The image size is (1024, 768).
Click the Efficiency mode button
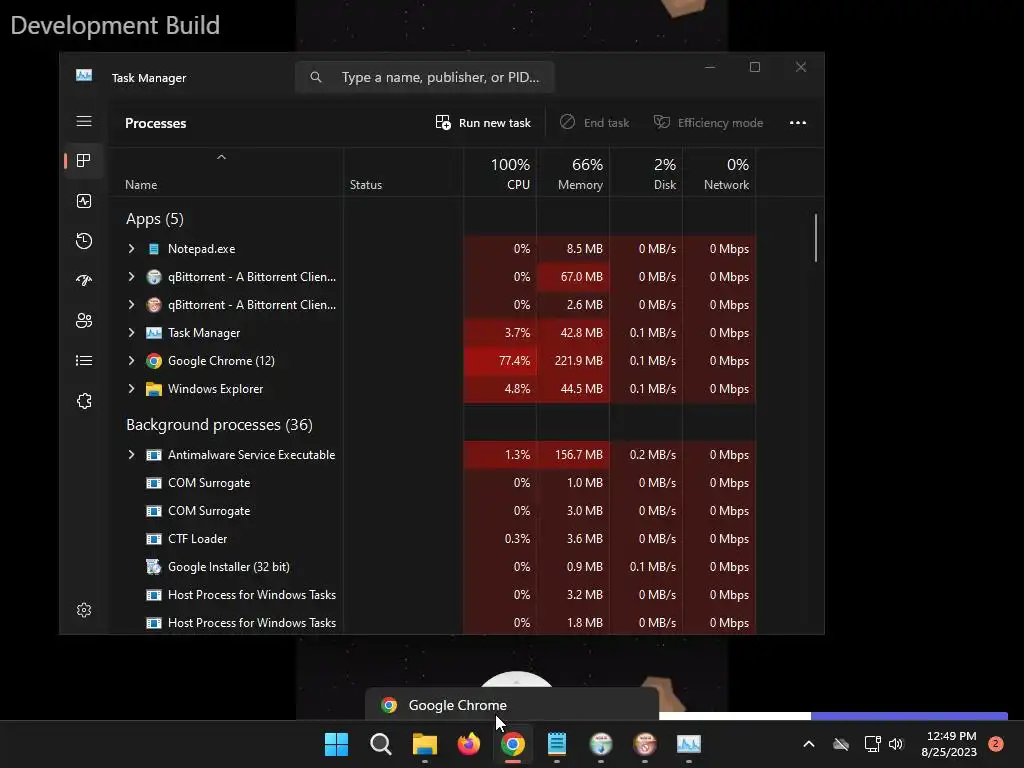[x=709, y=123]
